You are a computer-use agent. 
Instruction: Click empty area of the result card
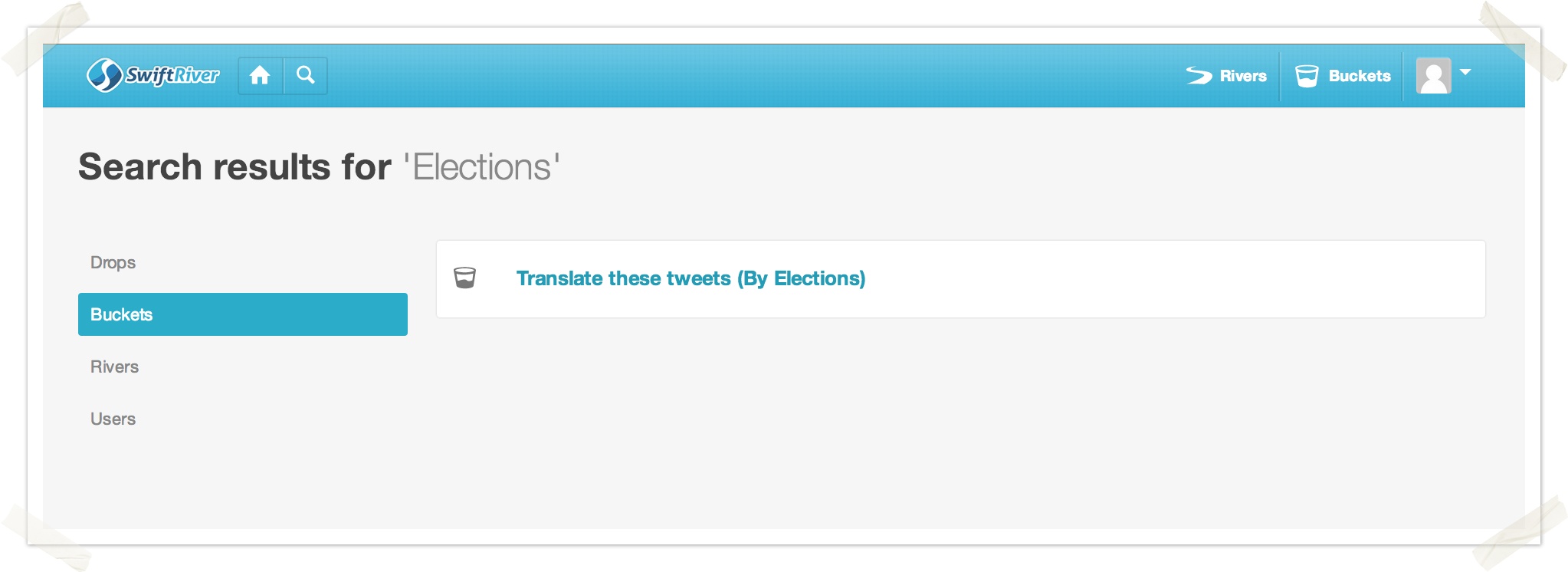click(1150, 279)
